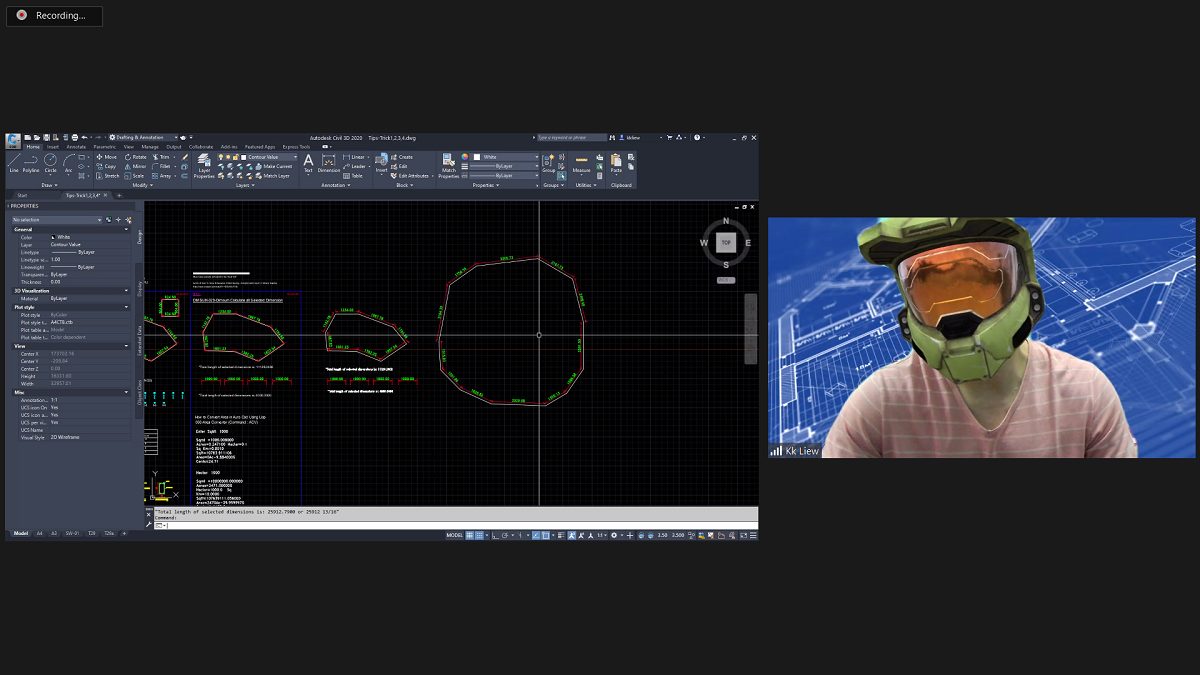The image size is (1200, 675).
Task: Switch to the Start file tab
Action: [22, 195]
